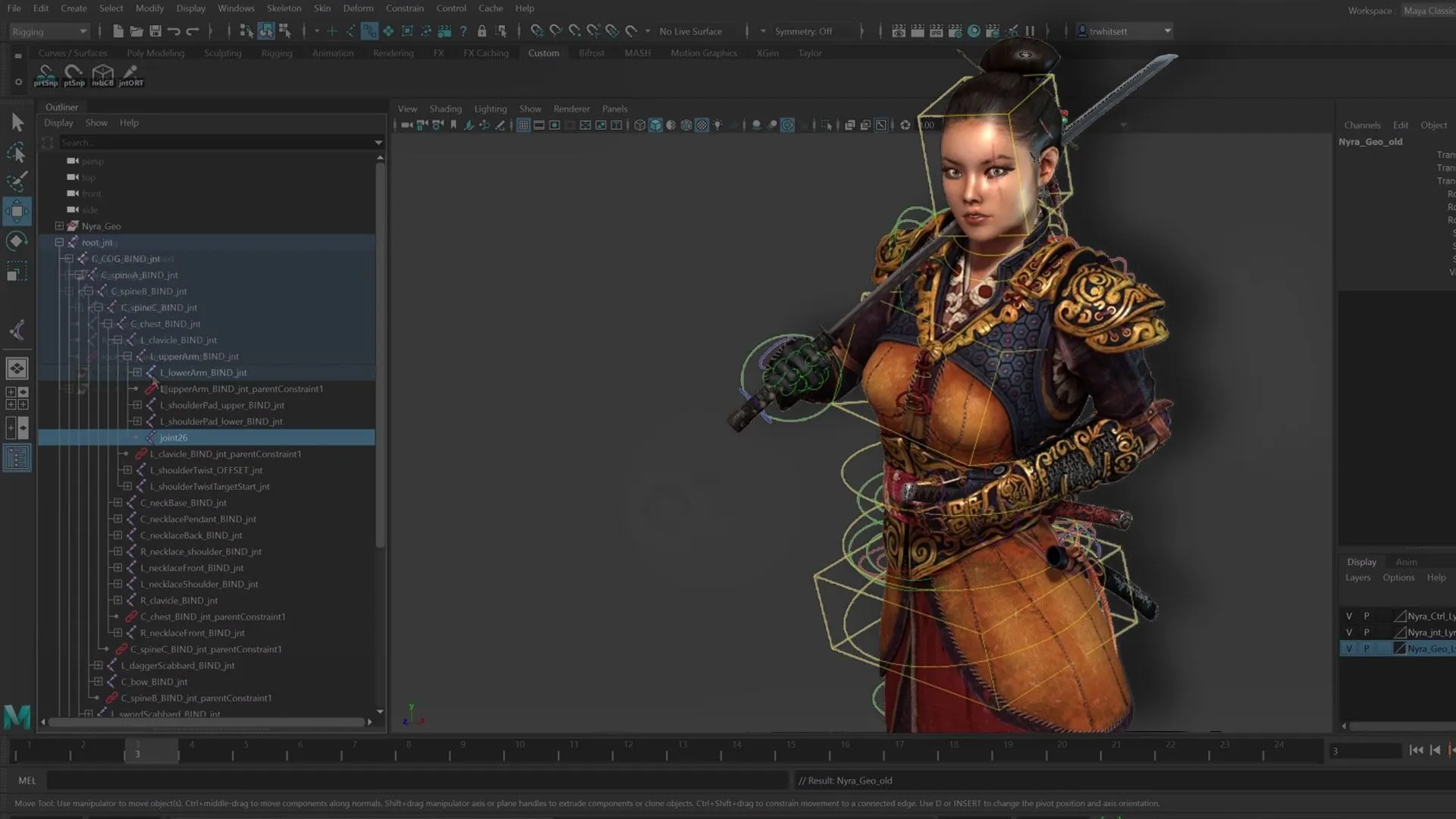1456x819 pixels.
Task: Open Layers menu in Display panel
Action: pyautogui.click(x=1357, y=578)
